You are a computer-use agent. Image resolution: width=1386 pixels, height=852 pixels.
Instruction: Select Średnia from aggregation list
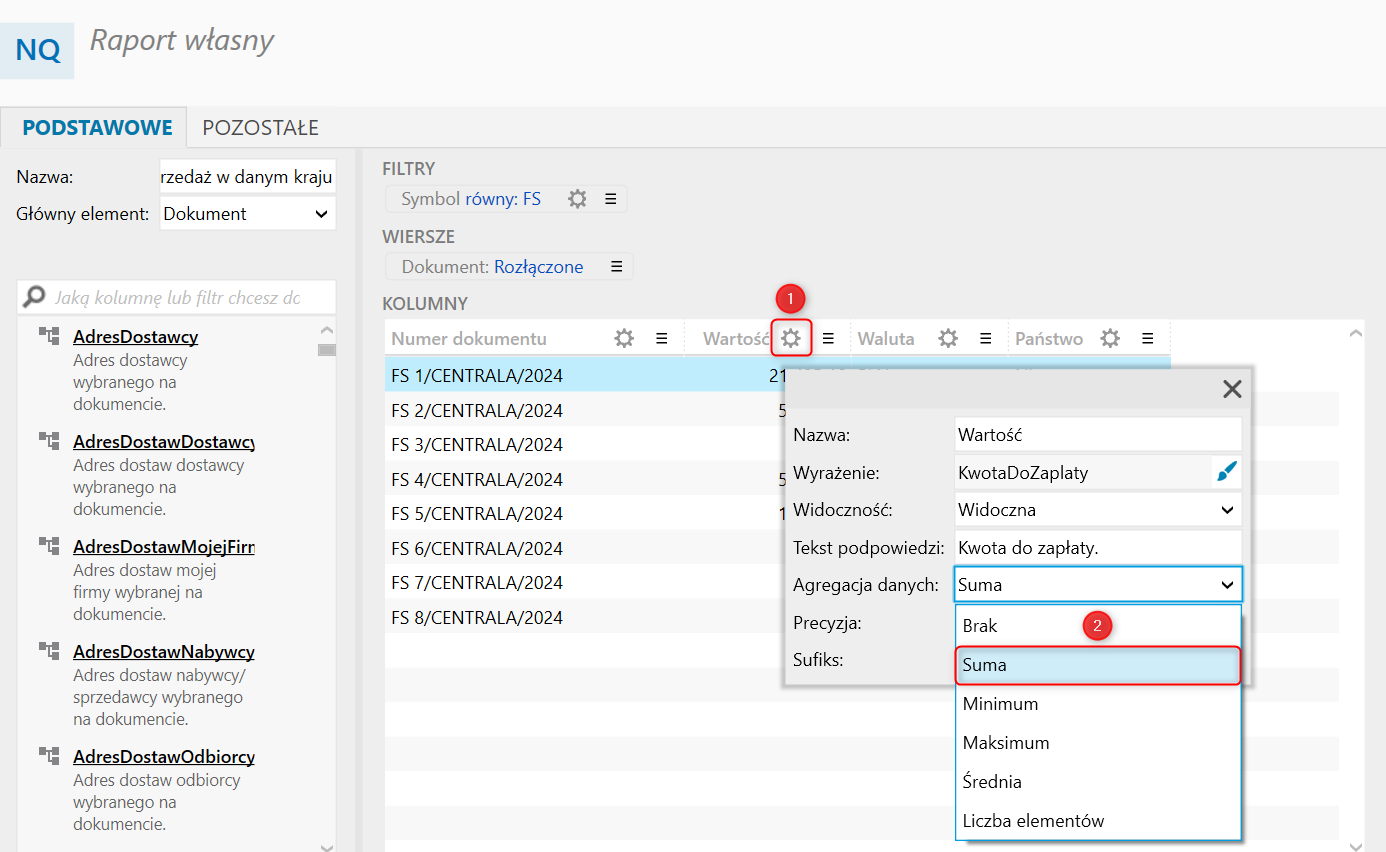click(992, 782)
